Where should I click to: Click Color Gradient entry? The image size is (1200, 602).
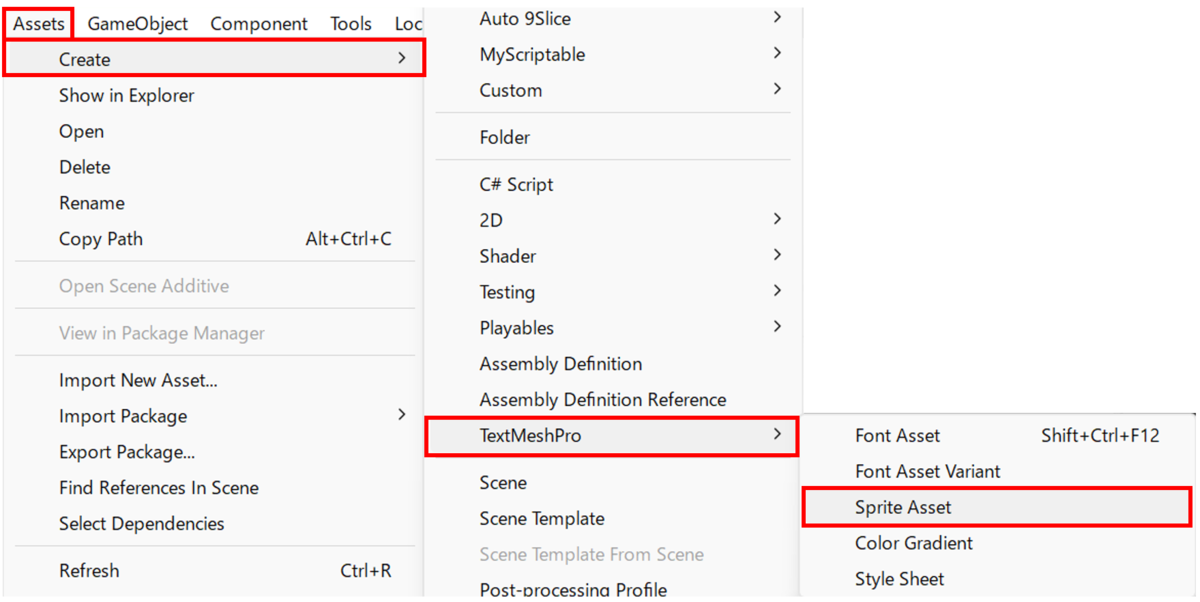(x=914, y=543)
